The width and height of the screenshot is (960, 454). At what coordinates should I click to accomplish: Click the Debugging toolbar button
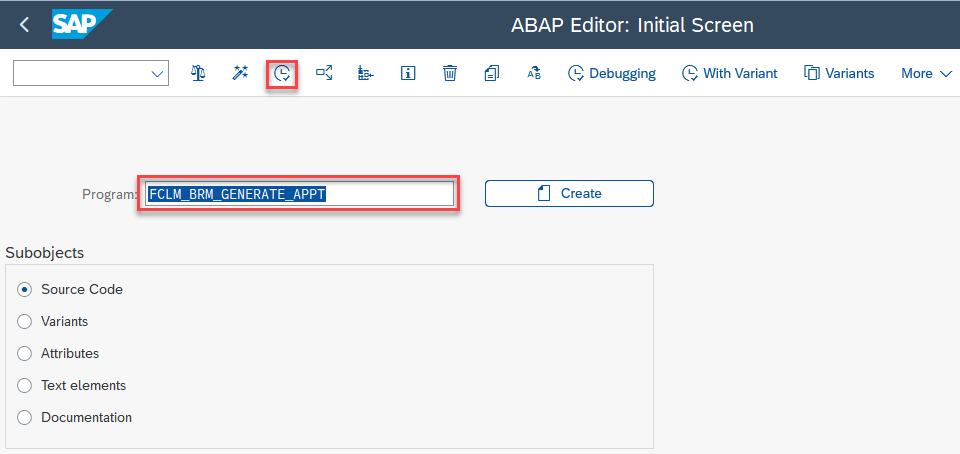612,73
